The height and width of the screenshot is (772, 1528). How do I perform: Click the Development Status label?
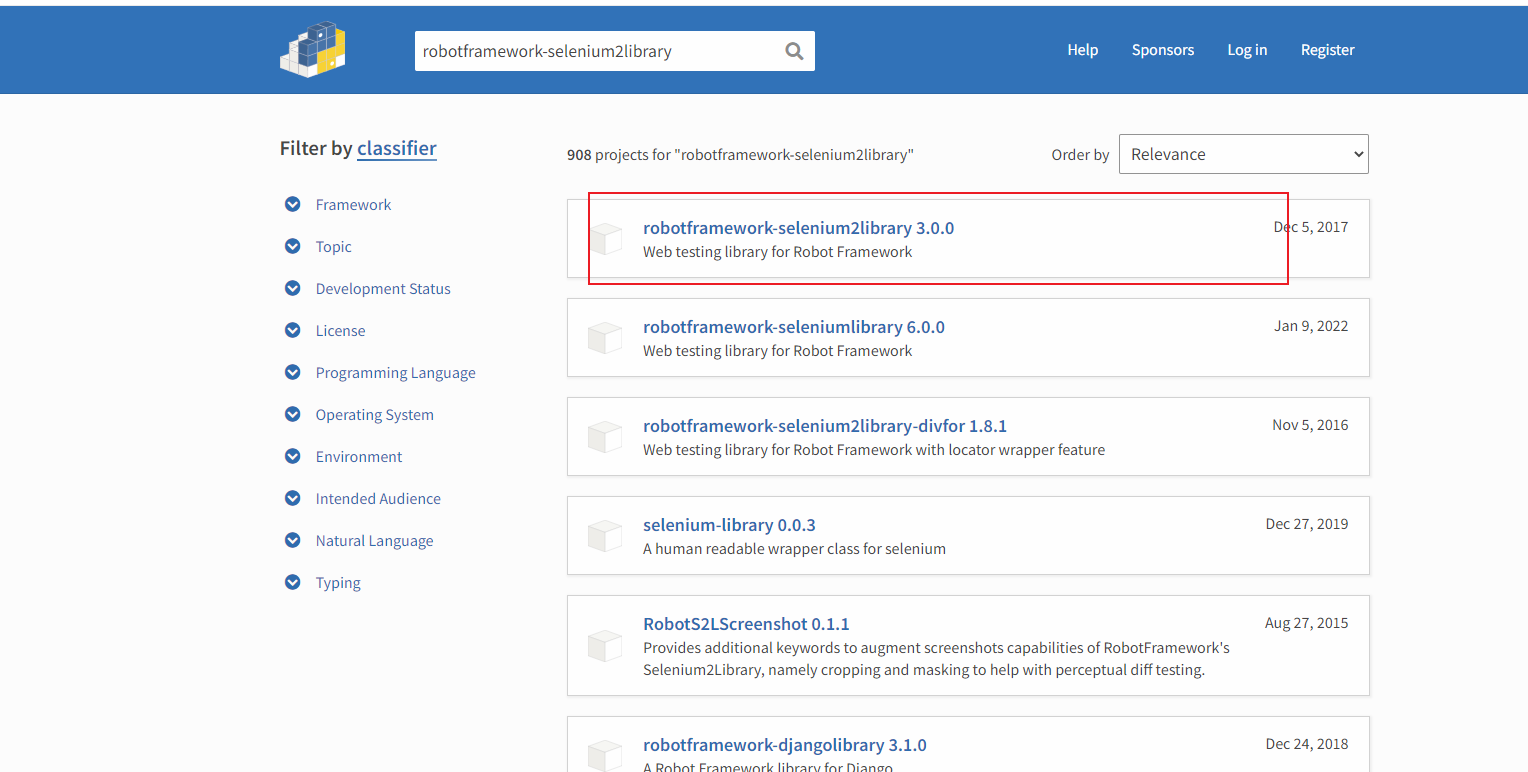[383, 288]
